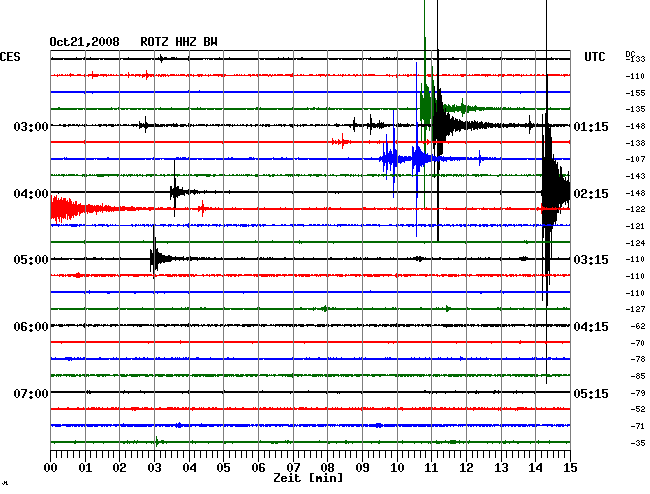Click the DC offset value -127
The height and width of the screenshot is (494, 650).
coord(635,309)
